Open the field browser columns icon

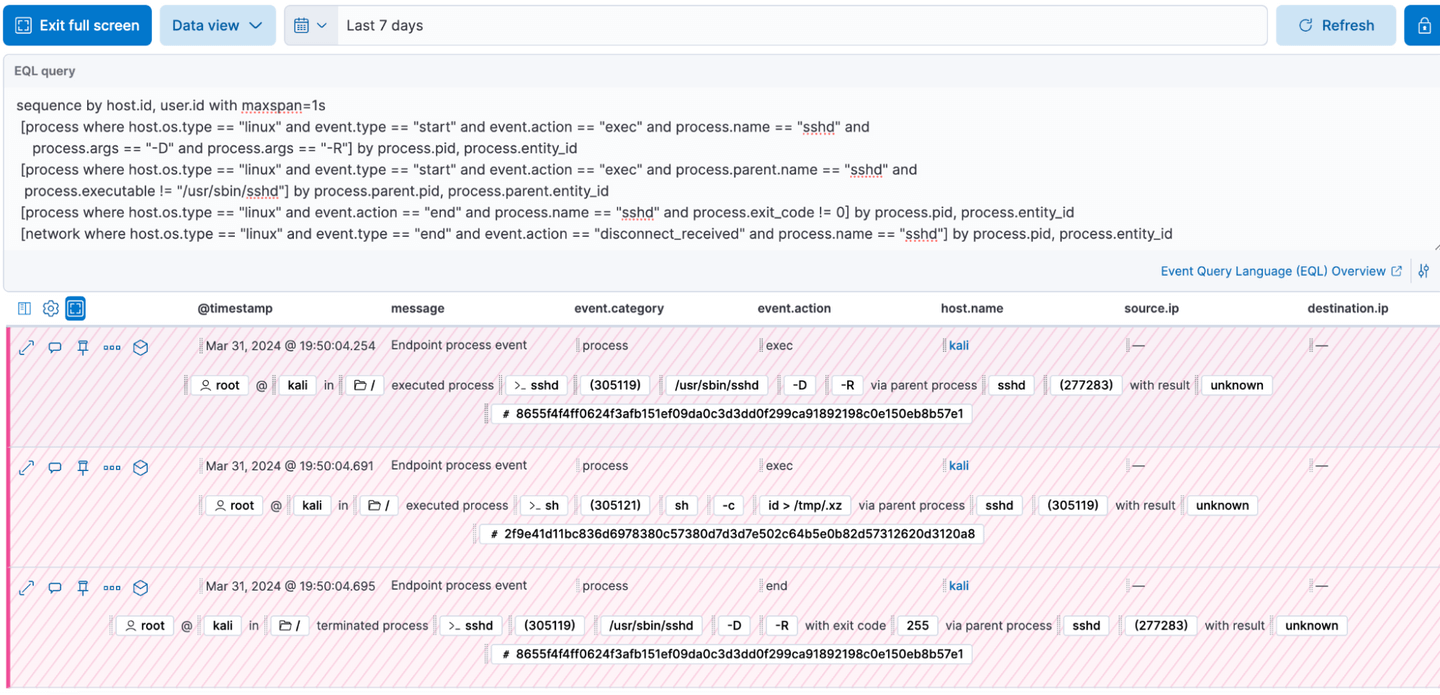coord(25,309)
